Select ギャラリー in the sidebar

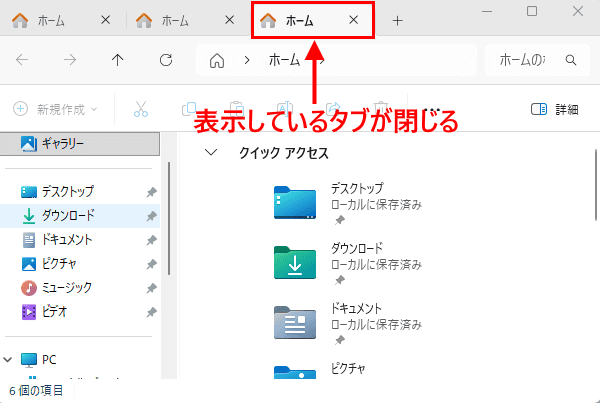tap(80, 144)
